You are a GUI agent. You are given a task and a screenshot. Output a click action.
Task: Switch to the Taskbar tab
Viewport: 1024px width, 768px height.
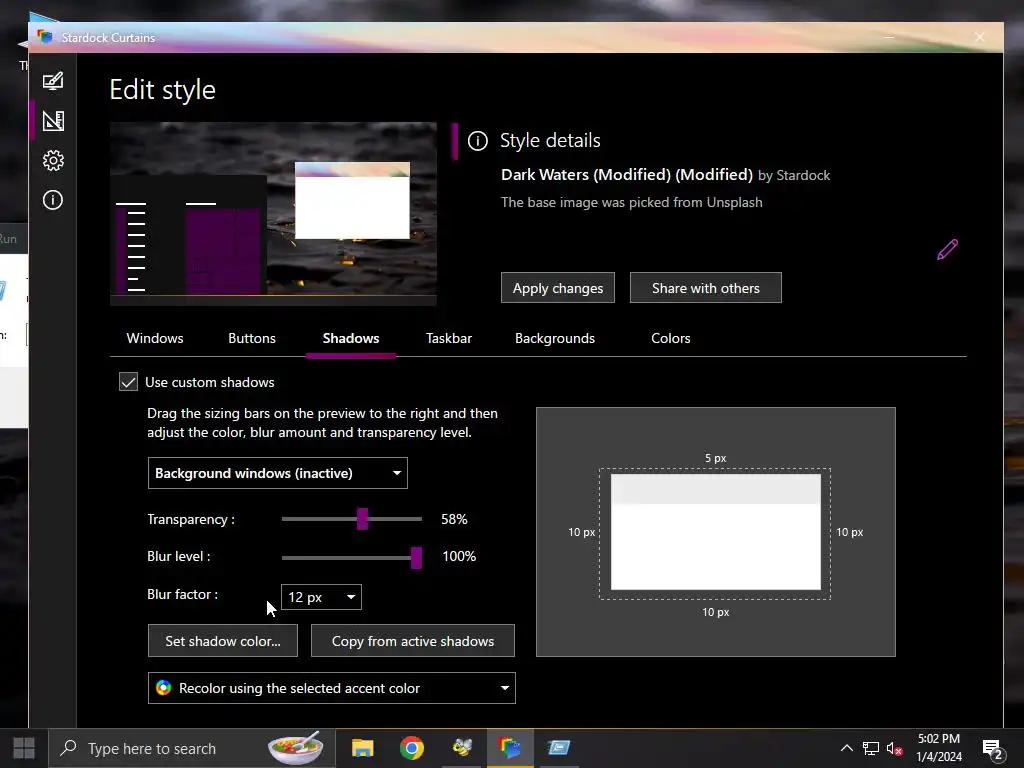click(x=449, y=338)
